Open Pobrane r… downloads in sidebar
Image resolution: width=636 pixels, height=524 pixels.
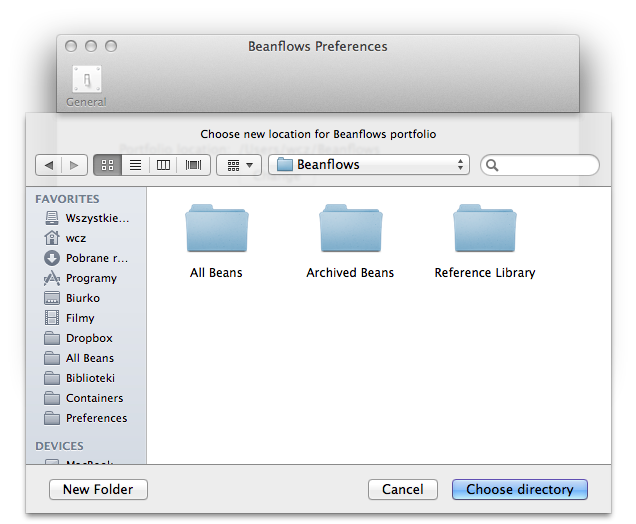coord(86,258)
